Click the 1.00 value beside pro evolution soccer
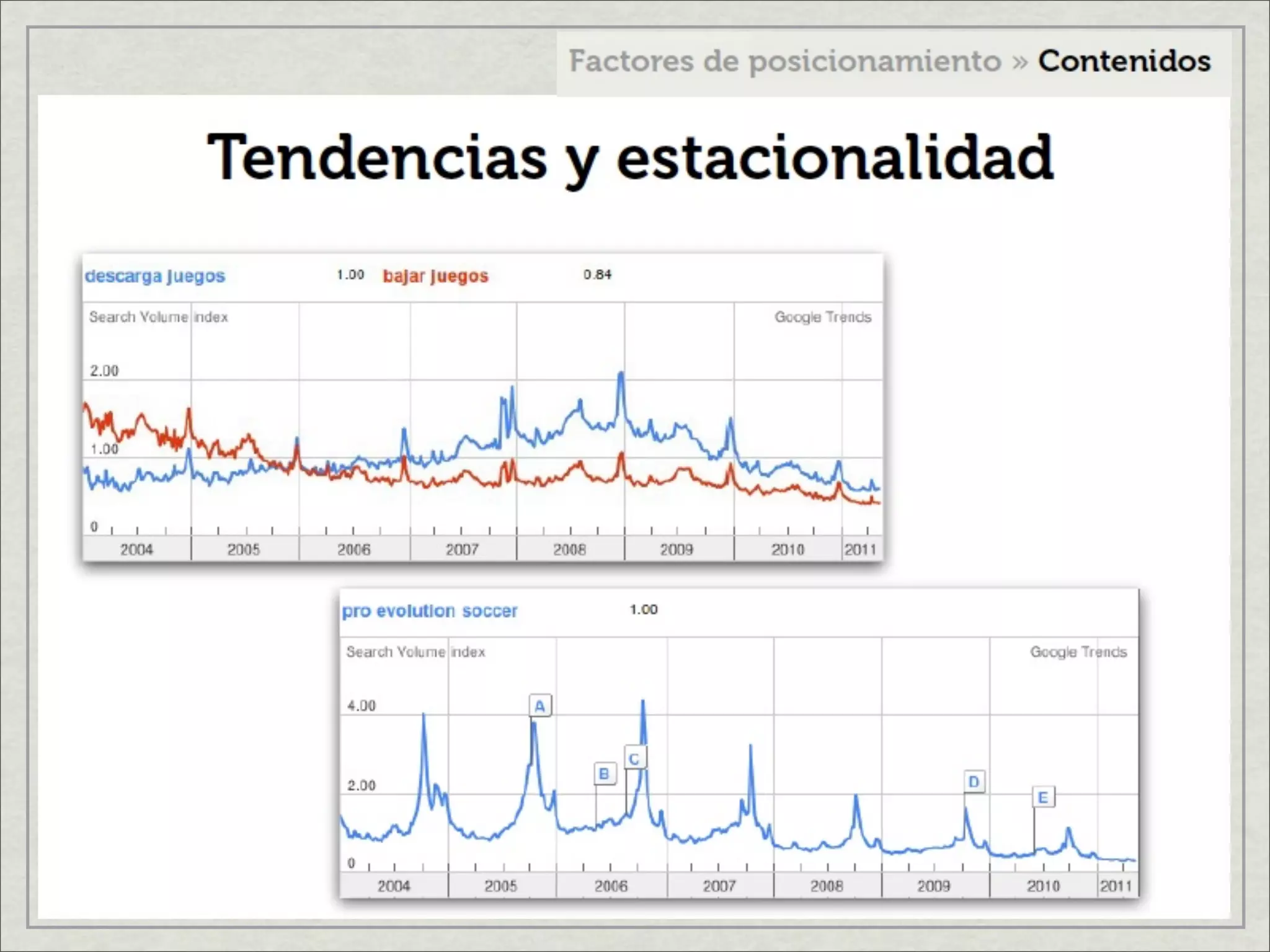This screenshot has height=952, width=1270. (x=644, y=610)
